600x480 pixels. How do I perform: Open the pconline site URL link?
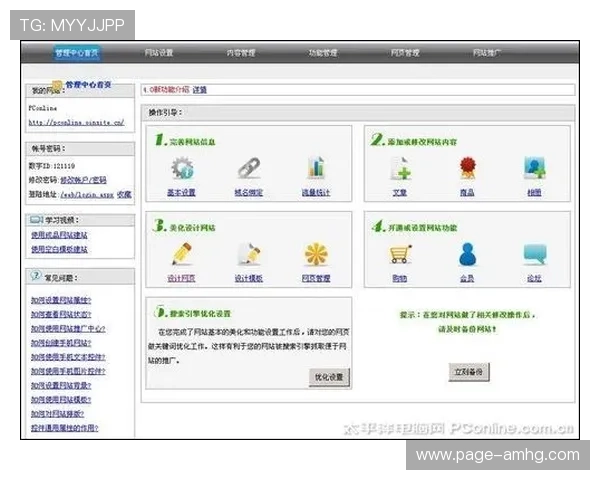click(x=76, y=123)
